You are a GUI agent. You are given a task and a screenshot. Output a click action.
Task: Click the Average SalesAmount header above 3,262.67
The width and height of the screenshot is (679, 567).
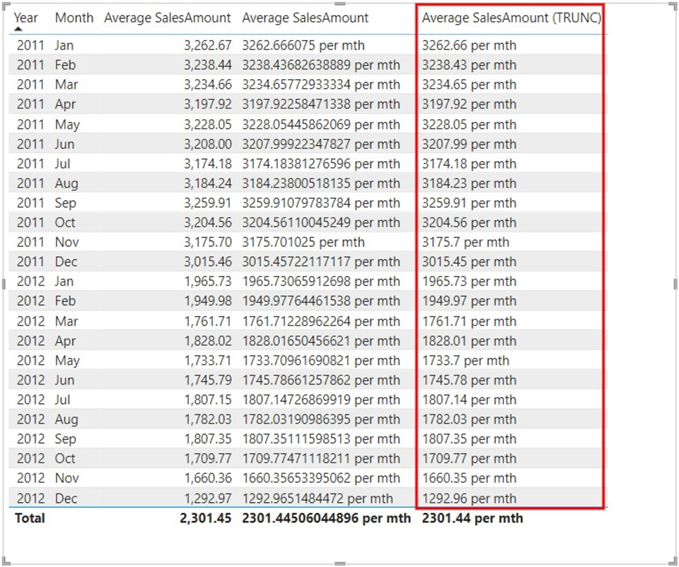point(167,18)
